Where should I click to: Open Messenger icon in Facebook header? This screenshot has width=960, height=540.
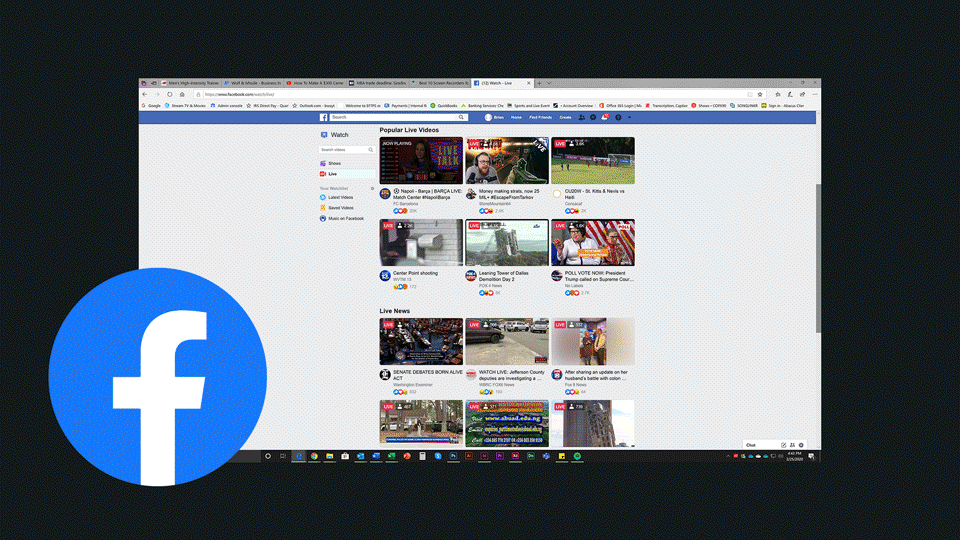point(593,118)
